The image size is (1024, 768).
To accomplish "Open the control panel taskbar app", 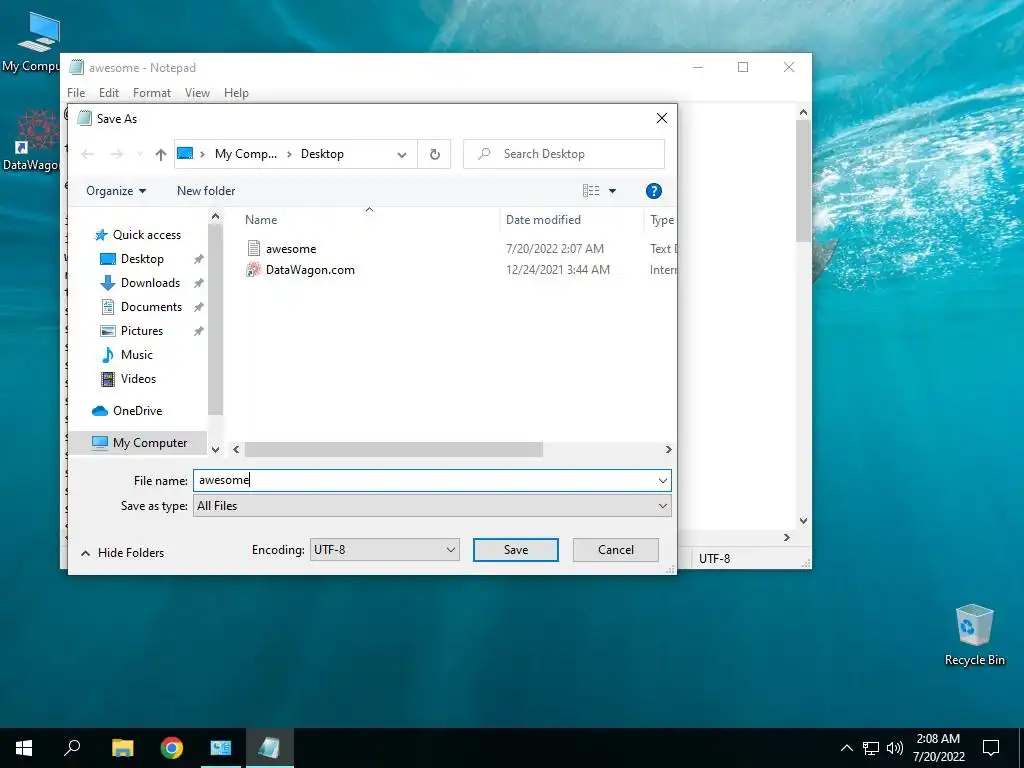I will pyautogui.click(x=221, y=748).
